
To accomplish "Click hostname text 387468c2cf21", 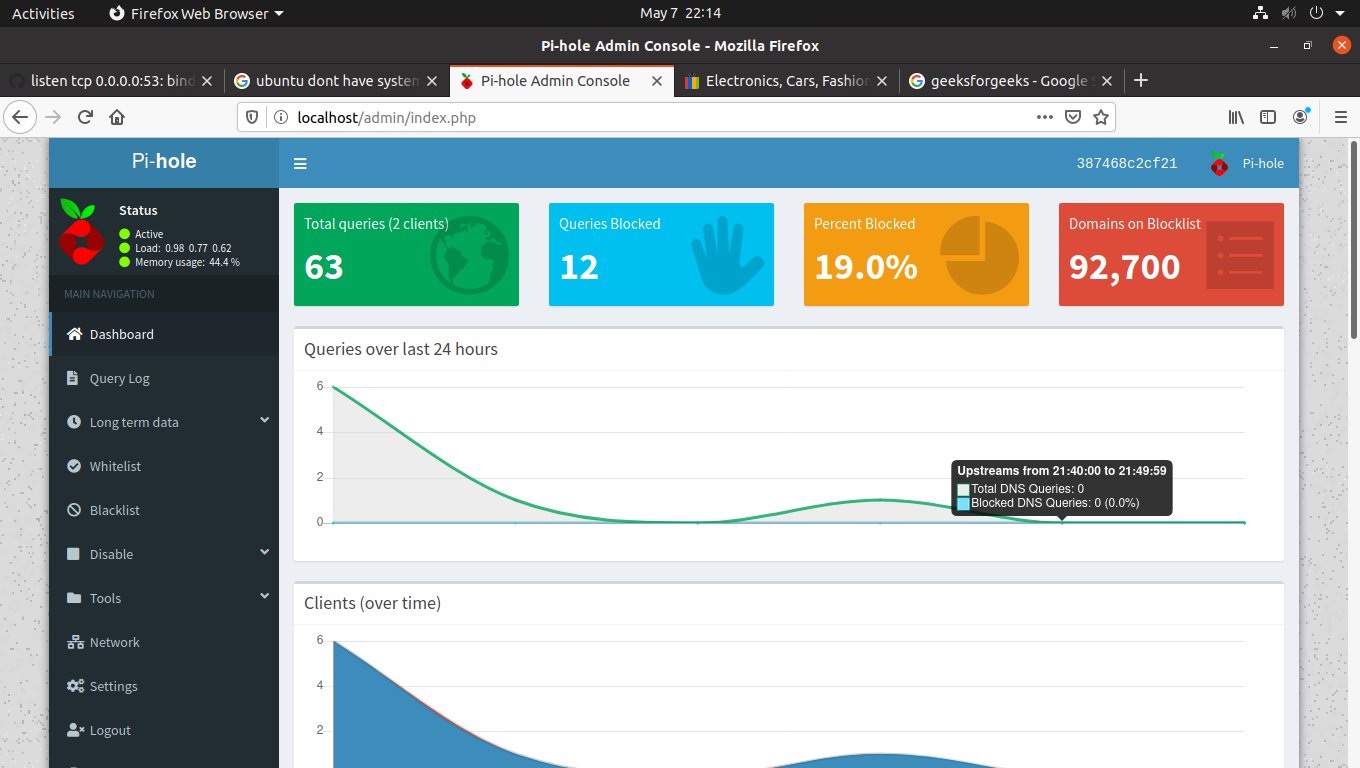I will pos(1127,163).
